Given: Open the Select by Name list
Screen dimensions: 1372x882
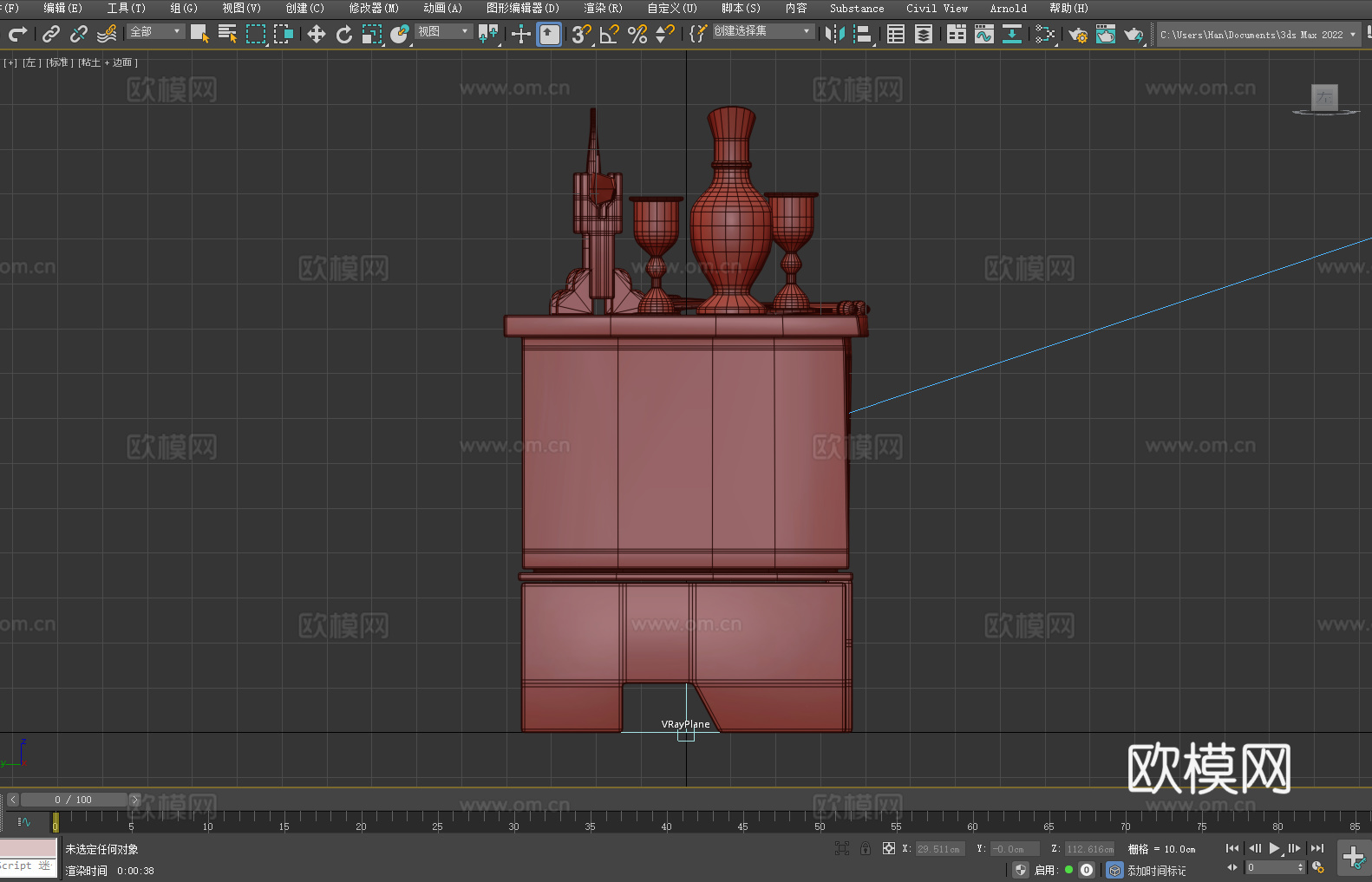Looking at the screenshot, I should 227,34.
